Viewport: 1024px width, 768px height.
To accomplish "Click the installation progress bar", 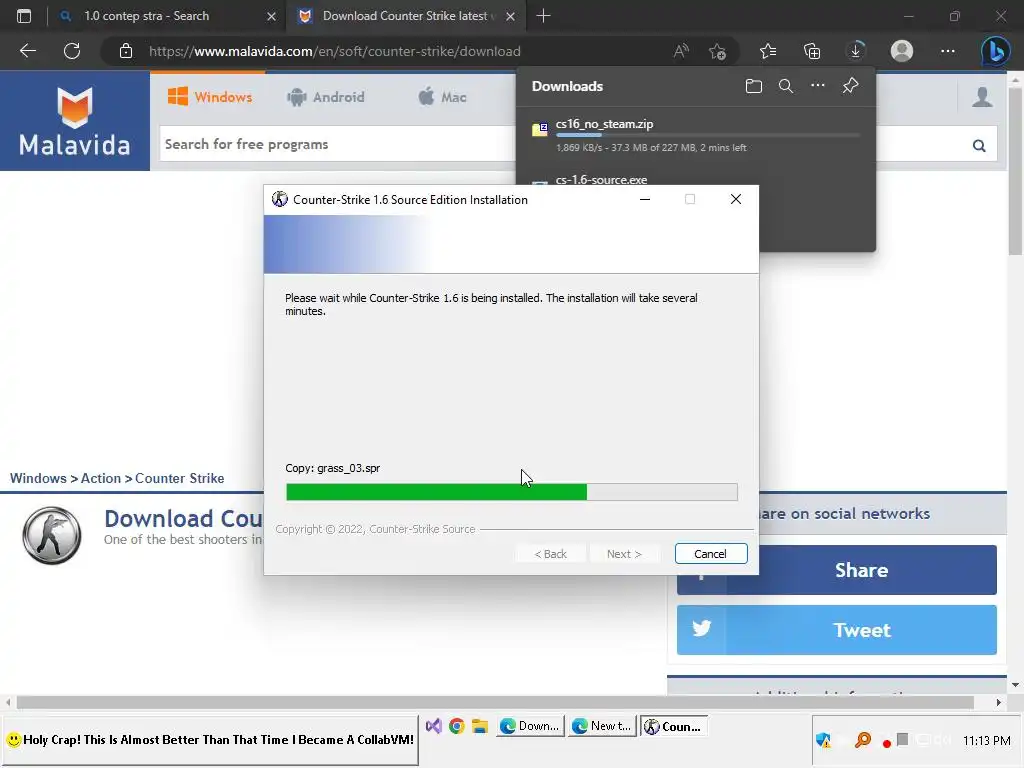I will [x=511, y=492].
